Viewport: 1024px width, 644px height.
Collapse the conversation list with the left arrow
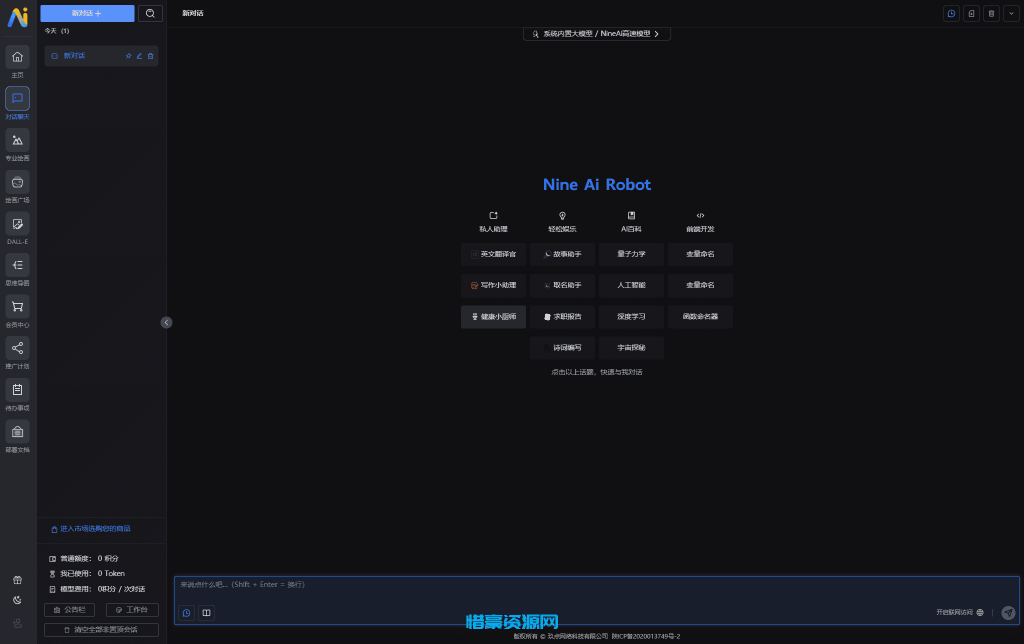point(166,322)
